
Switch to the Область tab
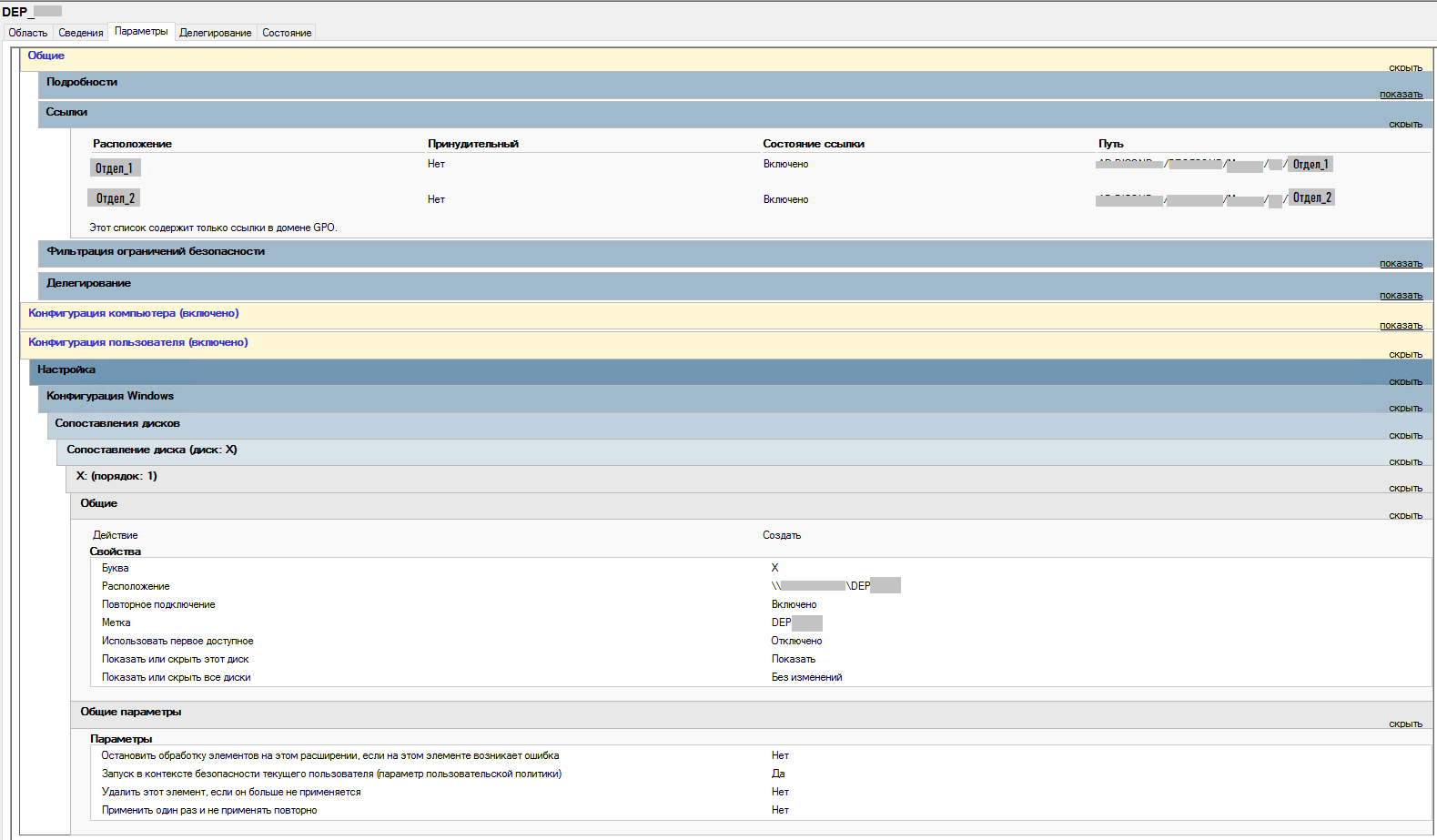tap(28, 33)
